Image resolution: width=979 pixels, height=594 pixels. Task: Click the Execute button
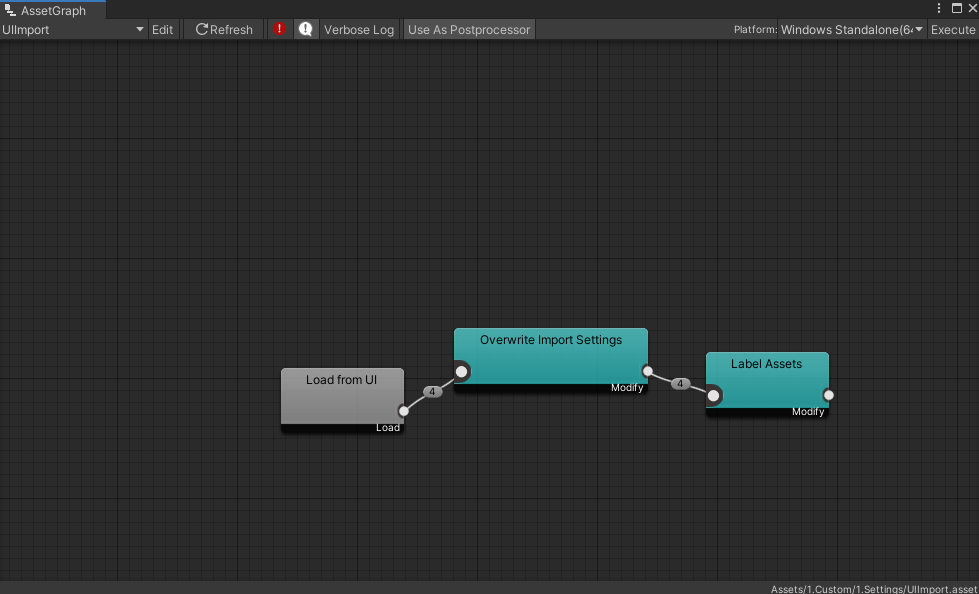954,29
